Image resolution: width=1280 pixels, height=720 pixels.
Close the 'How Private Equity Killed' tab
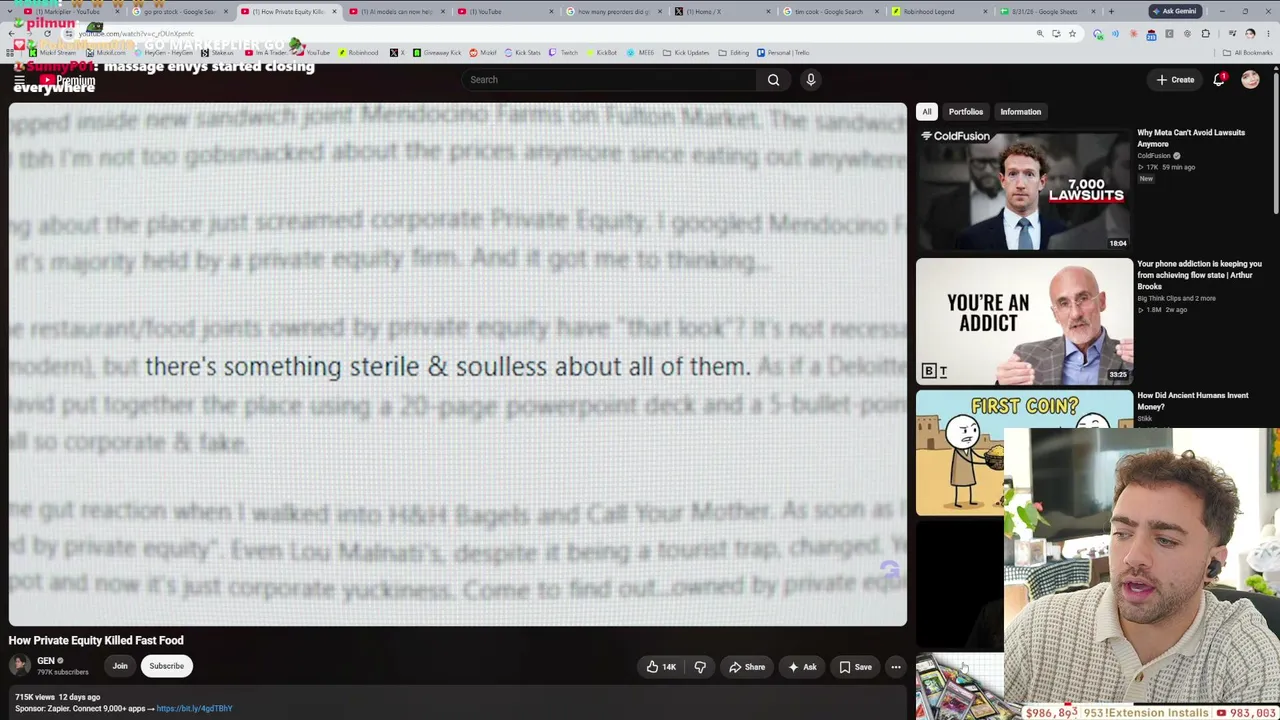point(334,12)
